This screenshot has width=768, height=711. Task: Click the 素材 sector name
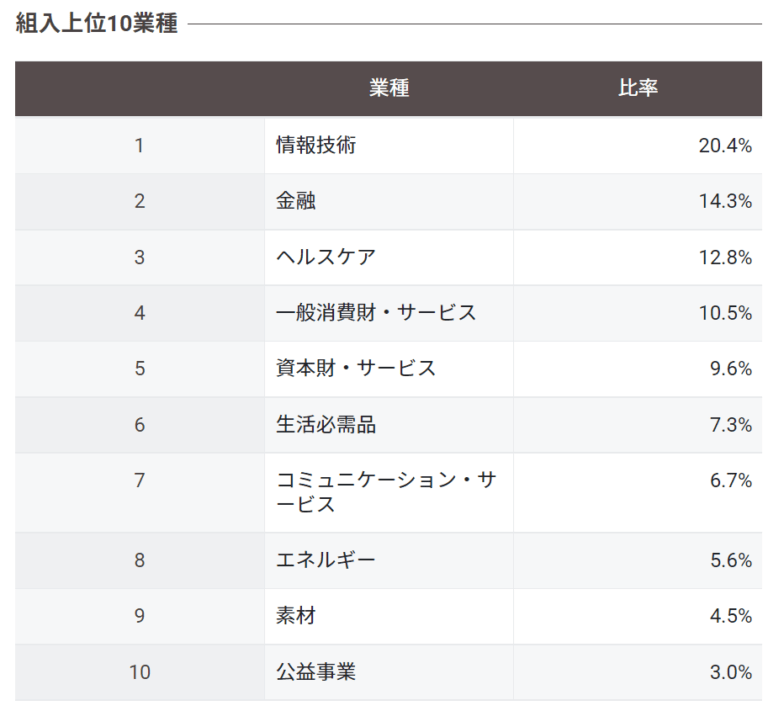click(x=296, y=616)
